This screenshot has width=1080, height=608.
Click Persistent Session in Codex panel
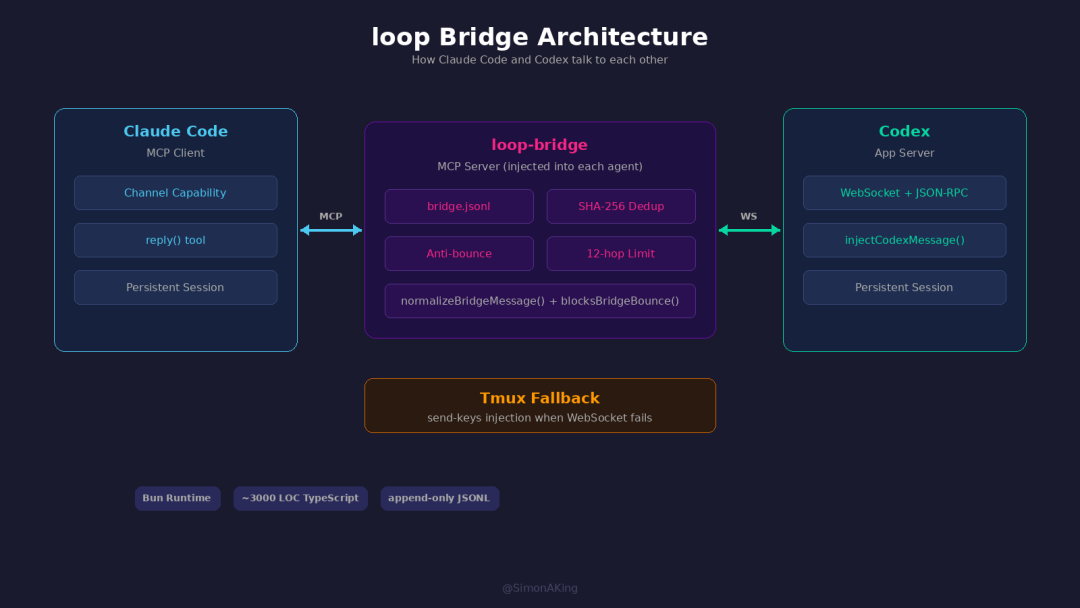904,288
